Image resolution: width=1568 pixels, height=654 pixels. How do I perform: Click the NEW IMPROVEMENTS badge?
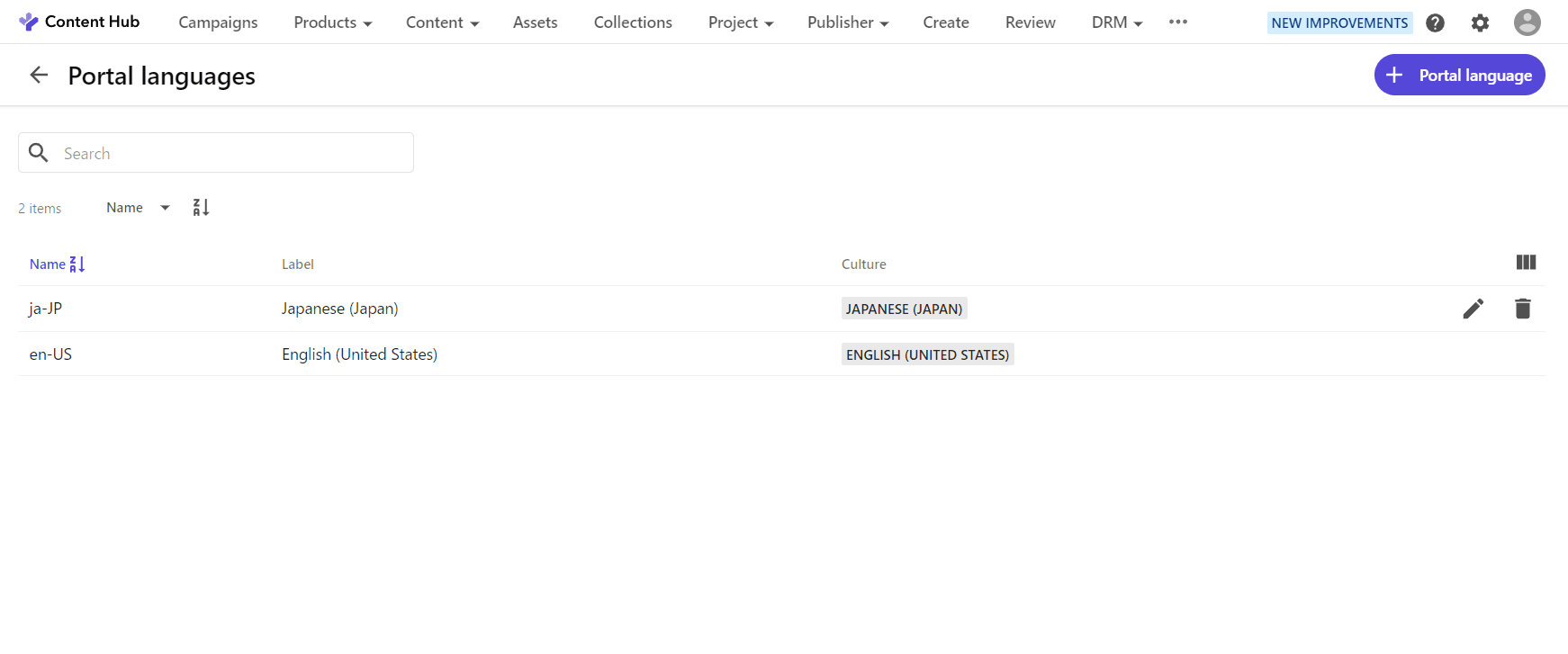click(x=1338, y=22)
